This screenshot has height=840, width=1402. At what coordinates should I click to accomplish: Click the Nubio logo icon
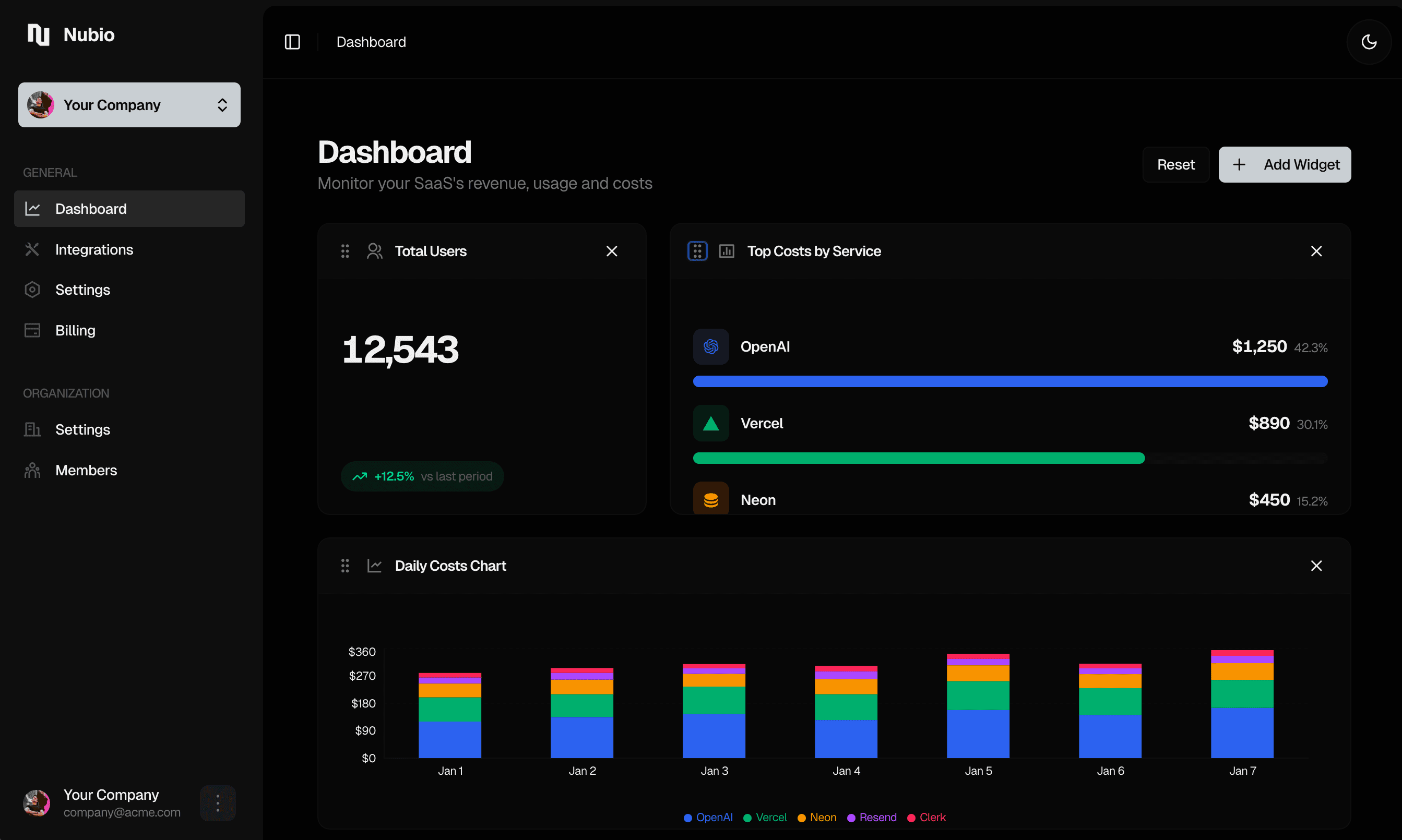point(38,34)
